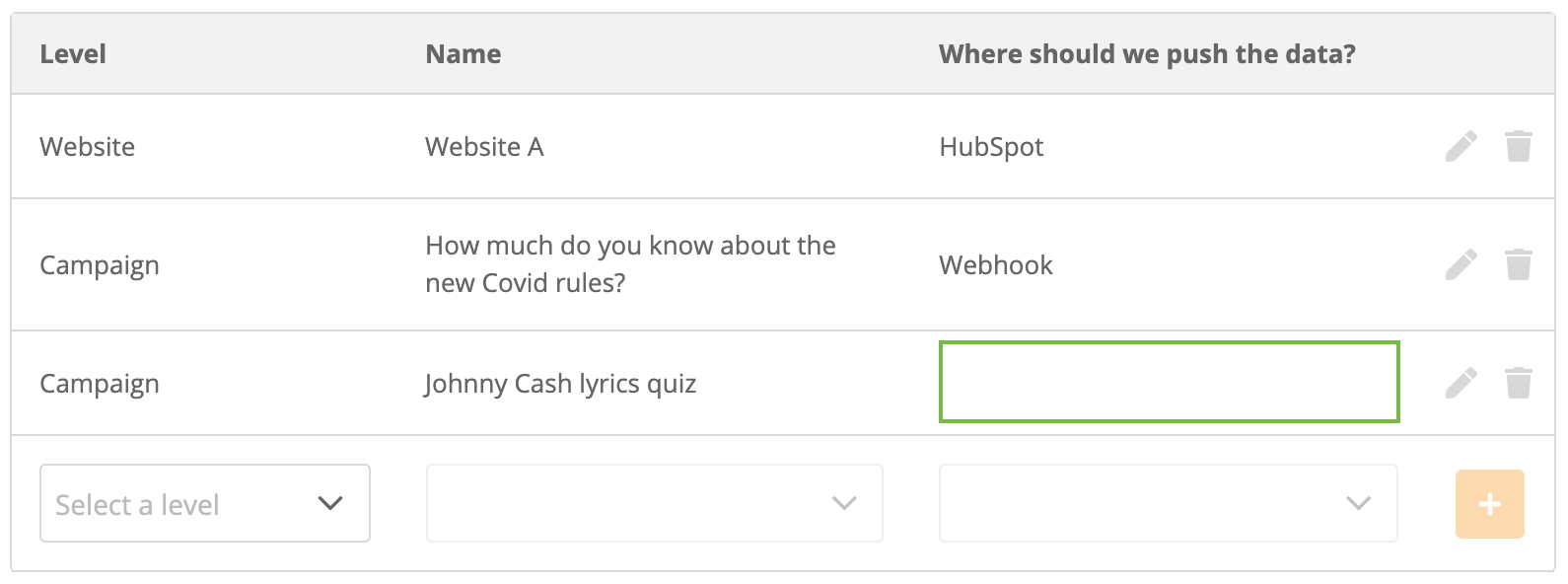Edit the Website A row with pencil icon
Viewport: 1568px width, 584px height.
1461,146
